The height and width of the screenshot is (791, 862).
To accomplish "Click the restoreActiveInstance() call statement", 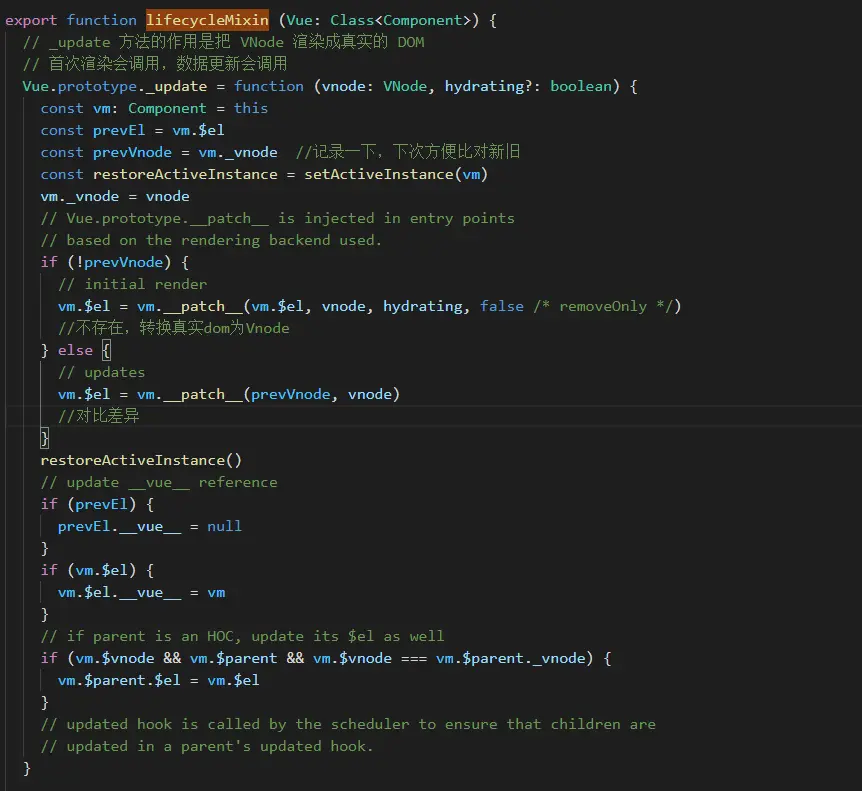I will [x=141, y=460].
